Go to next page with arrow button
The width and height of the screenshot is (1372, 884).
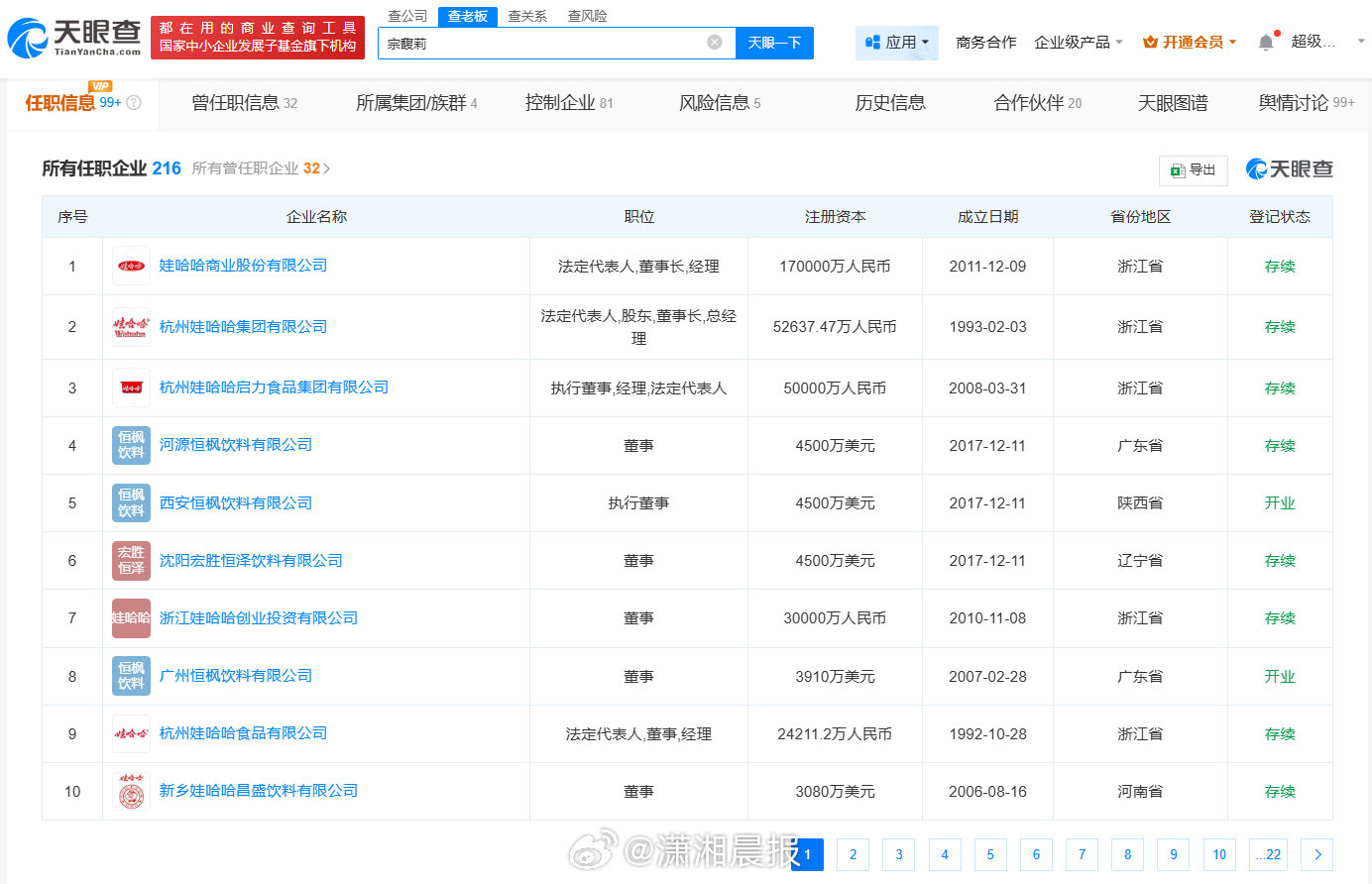[1317, 854]
